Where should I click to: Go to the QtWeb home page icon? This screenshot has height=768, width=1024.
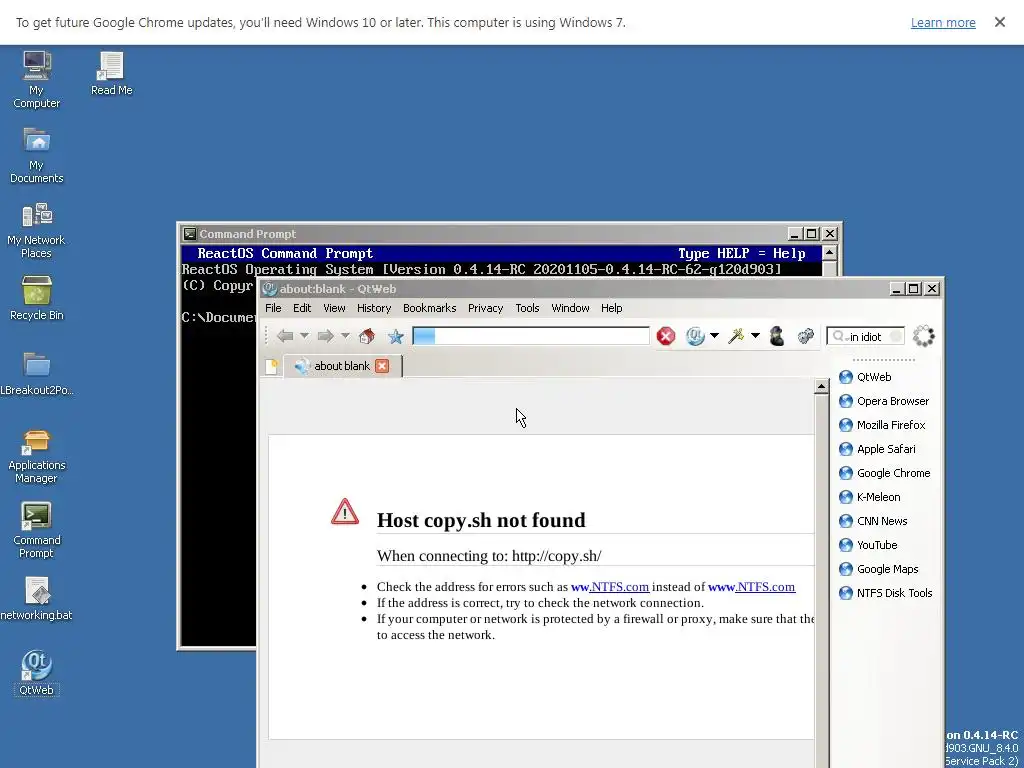pos(366,336)
